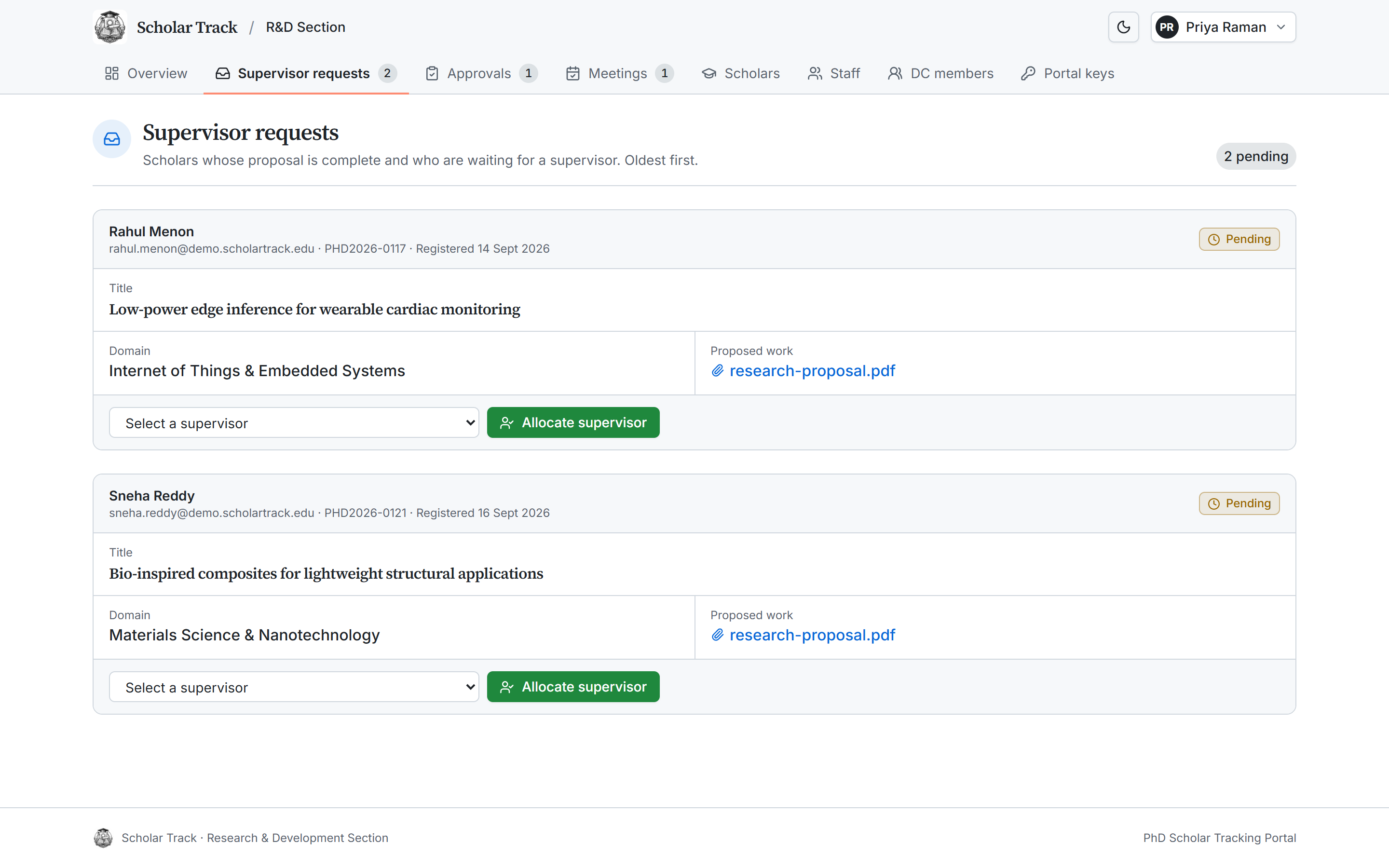Image resolution: width=1389 pixels, height=868 pixels.
Task: Click the count badge on Meetings tab
Action: tap(664, 73)
